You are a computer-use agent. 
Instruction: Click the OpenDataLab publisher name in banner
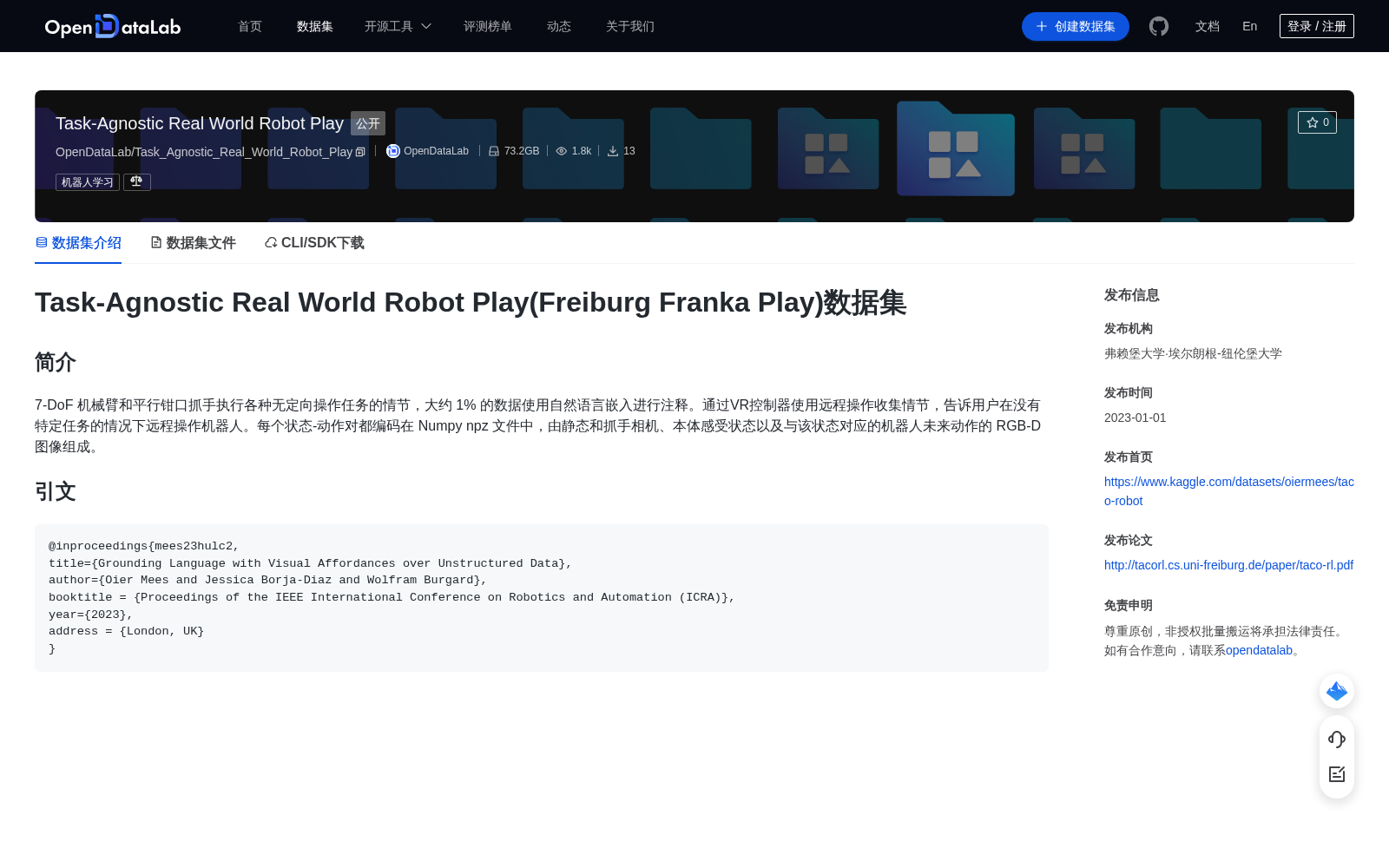436,151
